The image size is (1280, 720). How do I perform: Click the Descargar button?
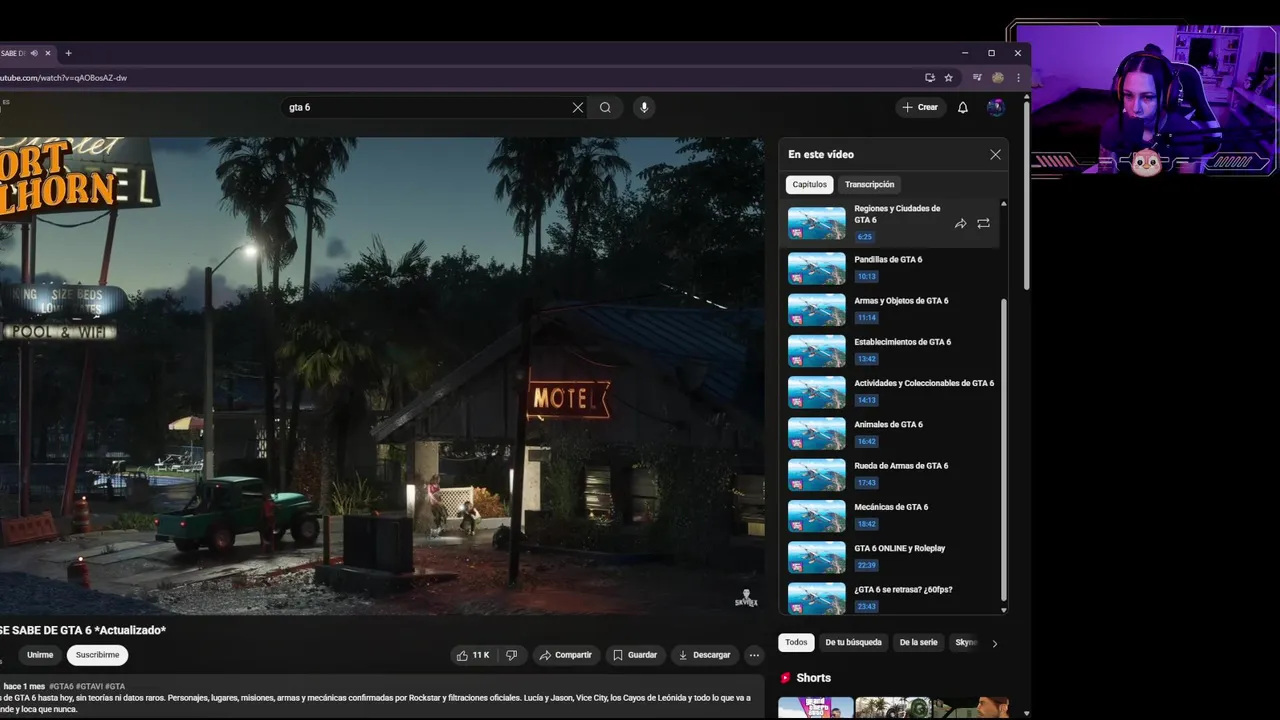click(x=705, y=655)
